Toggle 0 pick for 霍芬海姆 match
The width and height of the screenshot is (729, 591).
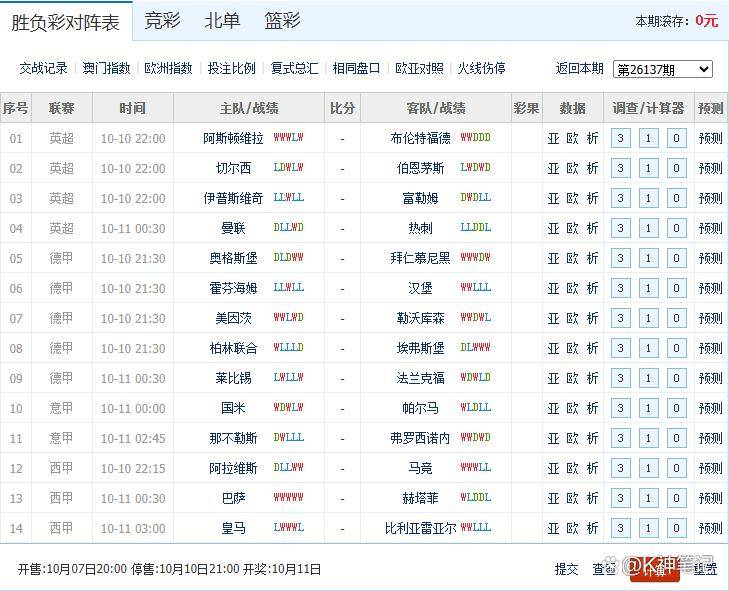(676, 288)
